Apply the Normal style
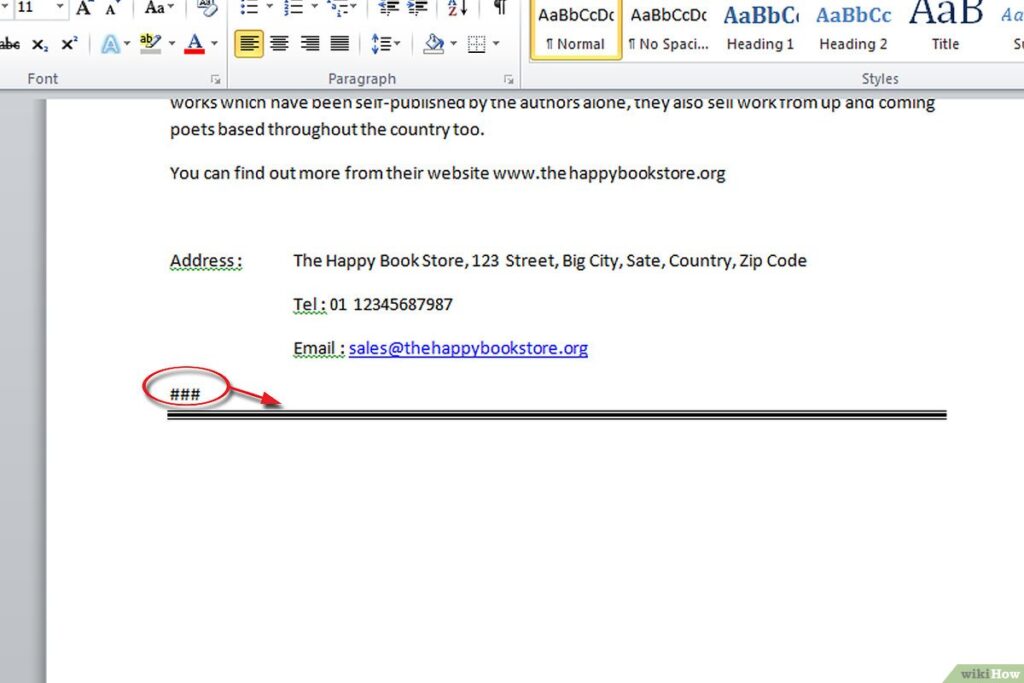This screenshot has width=1024, height=683. (x=575, y=29)
